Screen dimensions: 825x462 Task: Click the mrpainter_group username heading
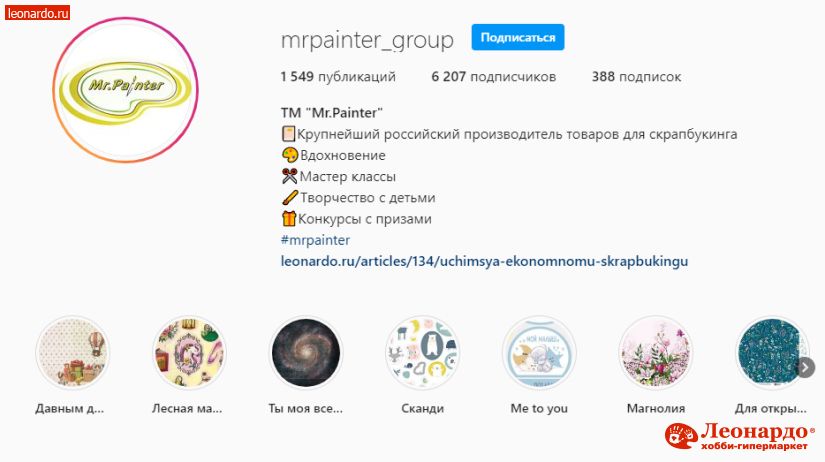pos(367,40)
